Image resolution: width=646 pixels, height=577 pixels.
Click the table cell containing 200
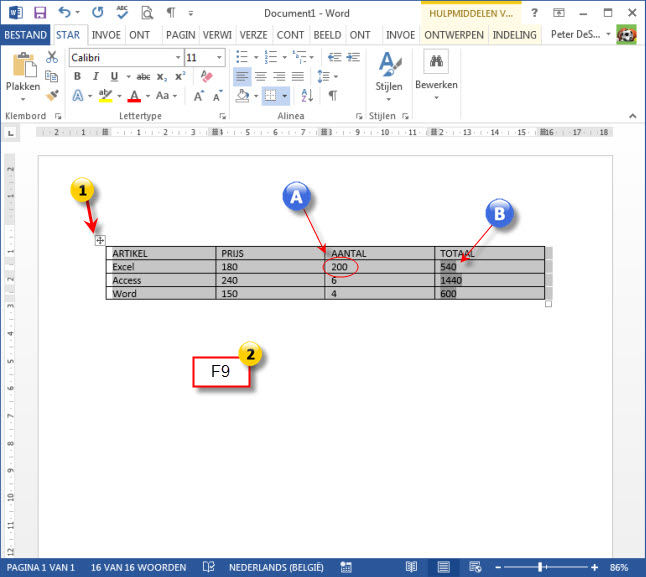379,266
